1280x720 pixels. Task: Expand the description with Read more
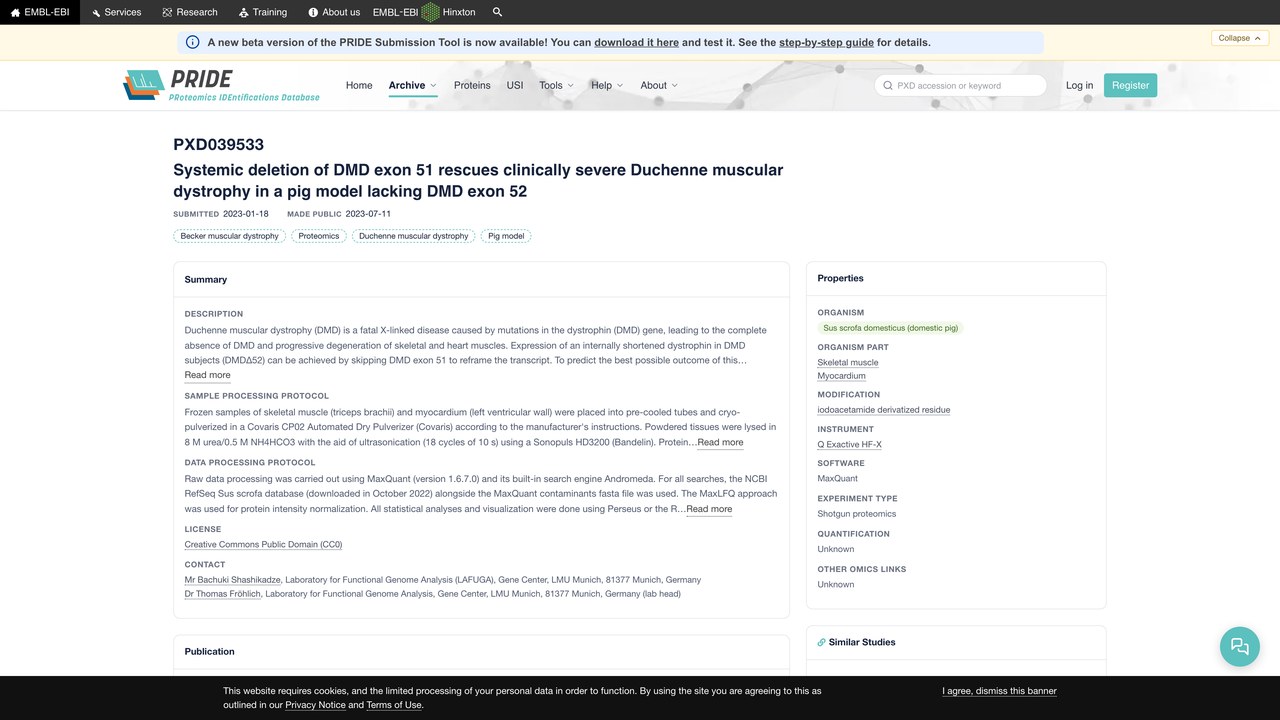207,375
